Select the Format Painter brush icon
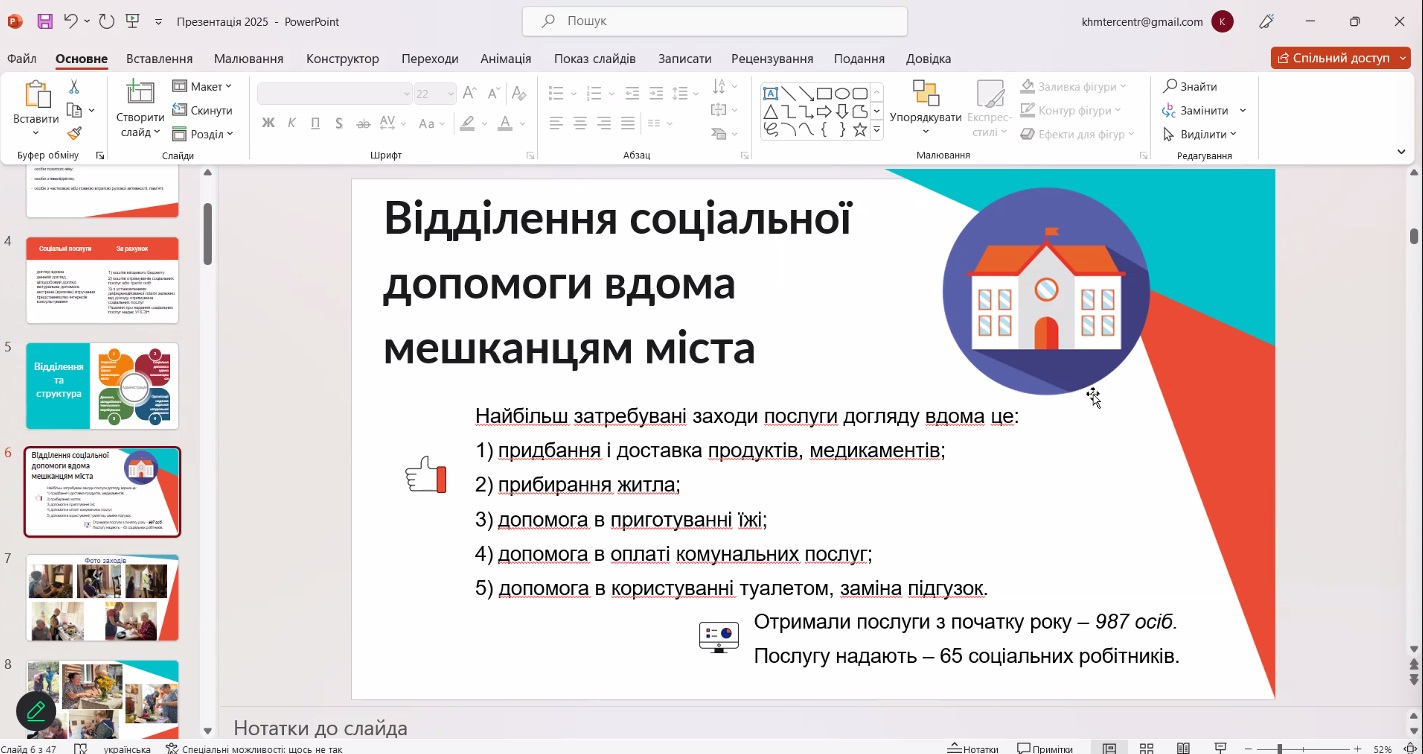Viewport: 1423px width, 754px height. coord(74,133)
